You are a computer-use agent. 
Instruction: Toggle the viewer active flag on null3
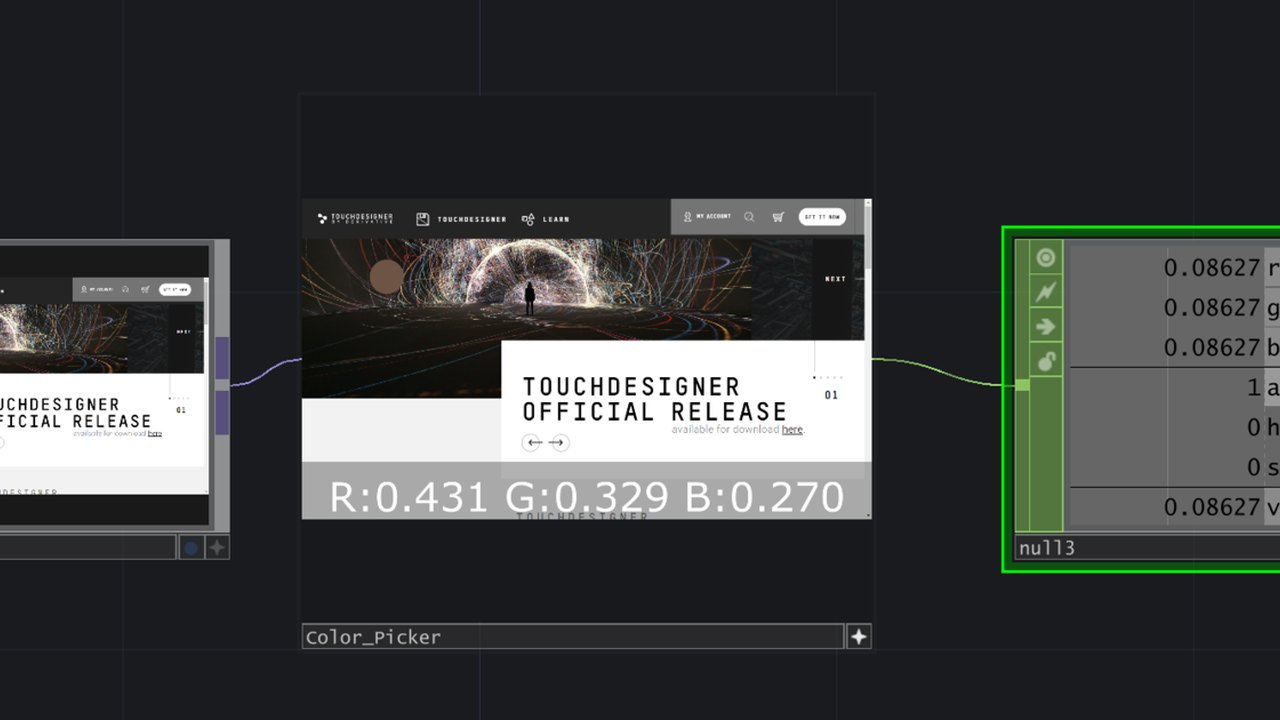pos(1046,258)
